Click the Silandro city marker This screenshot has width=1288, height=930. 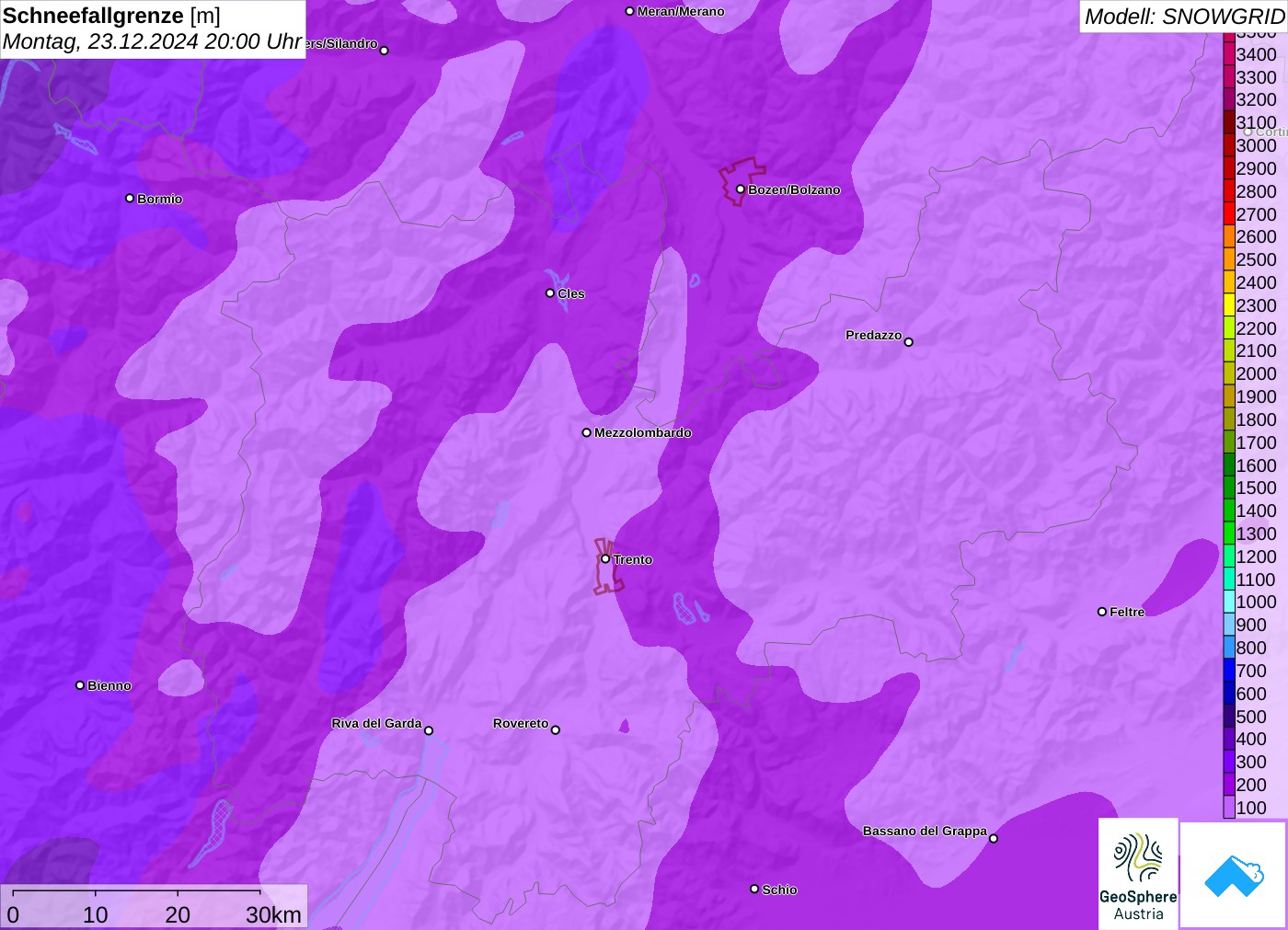pos(384,51)
